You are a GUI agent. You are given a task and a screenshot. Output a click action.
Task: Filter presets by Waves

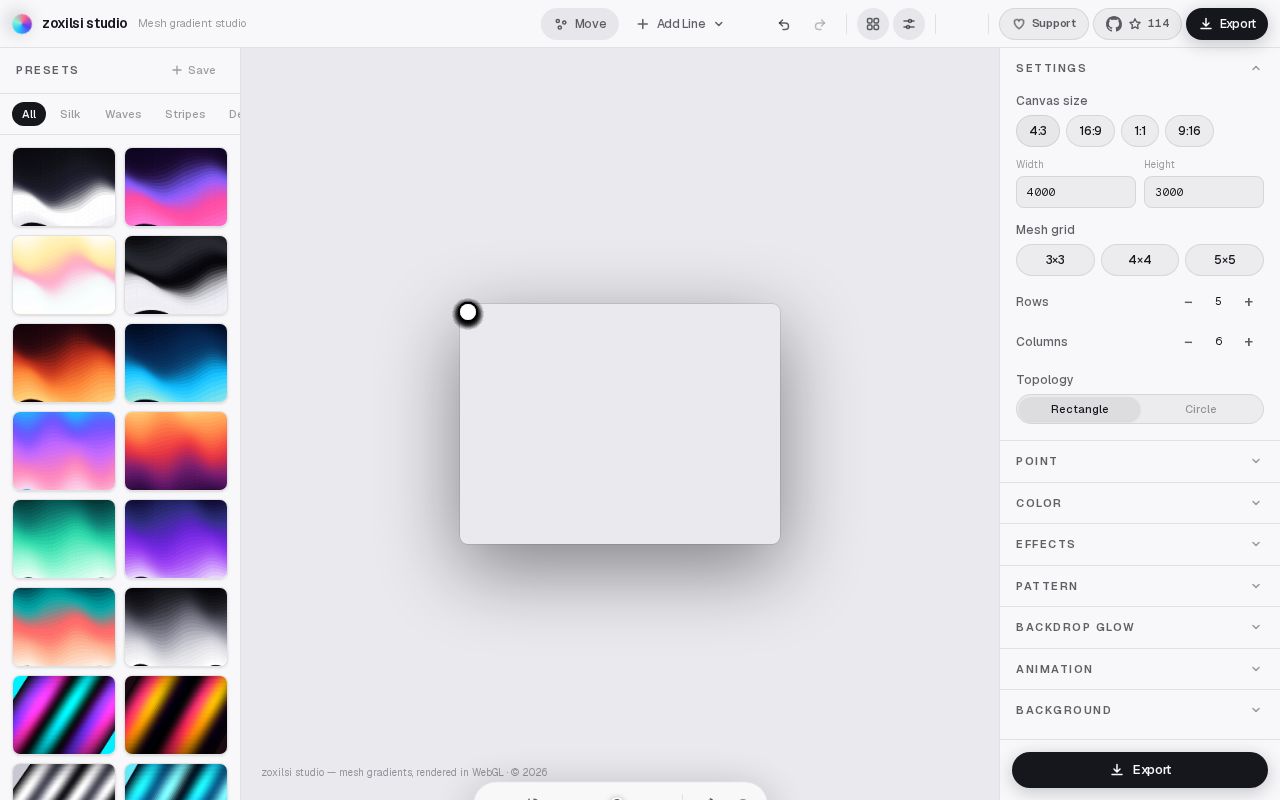tap(123, 114)
